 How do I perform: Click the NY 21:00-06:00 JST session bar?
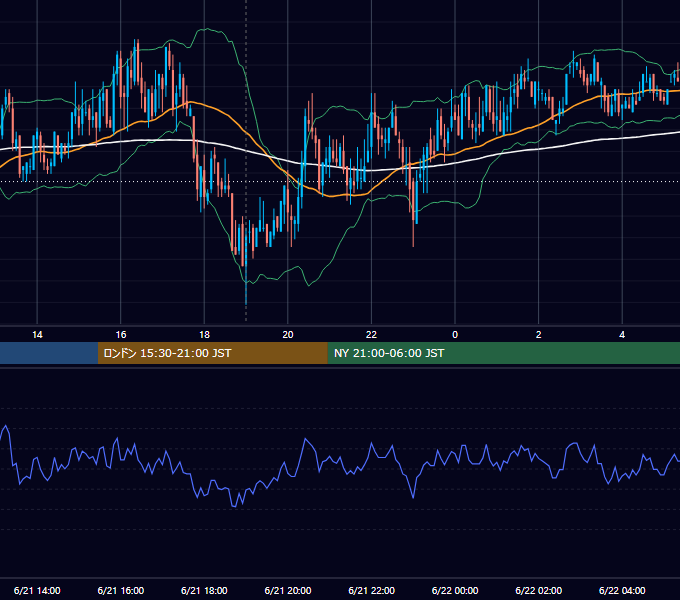[x=503, y=353]
